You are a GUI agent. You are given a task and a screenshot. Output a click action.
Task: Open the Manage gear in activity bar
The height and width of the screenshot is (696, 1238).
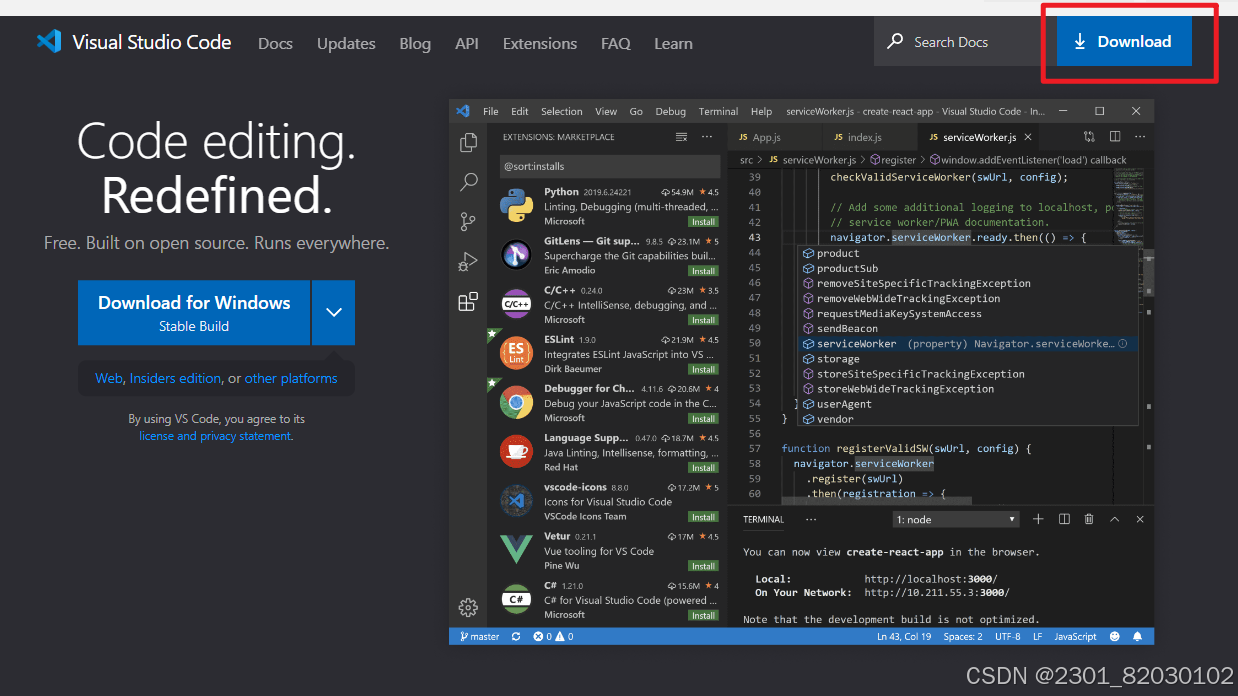[x=468, y=607]
